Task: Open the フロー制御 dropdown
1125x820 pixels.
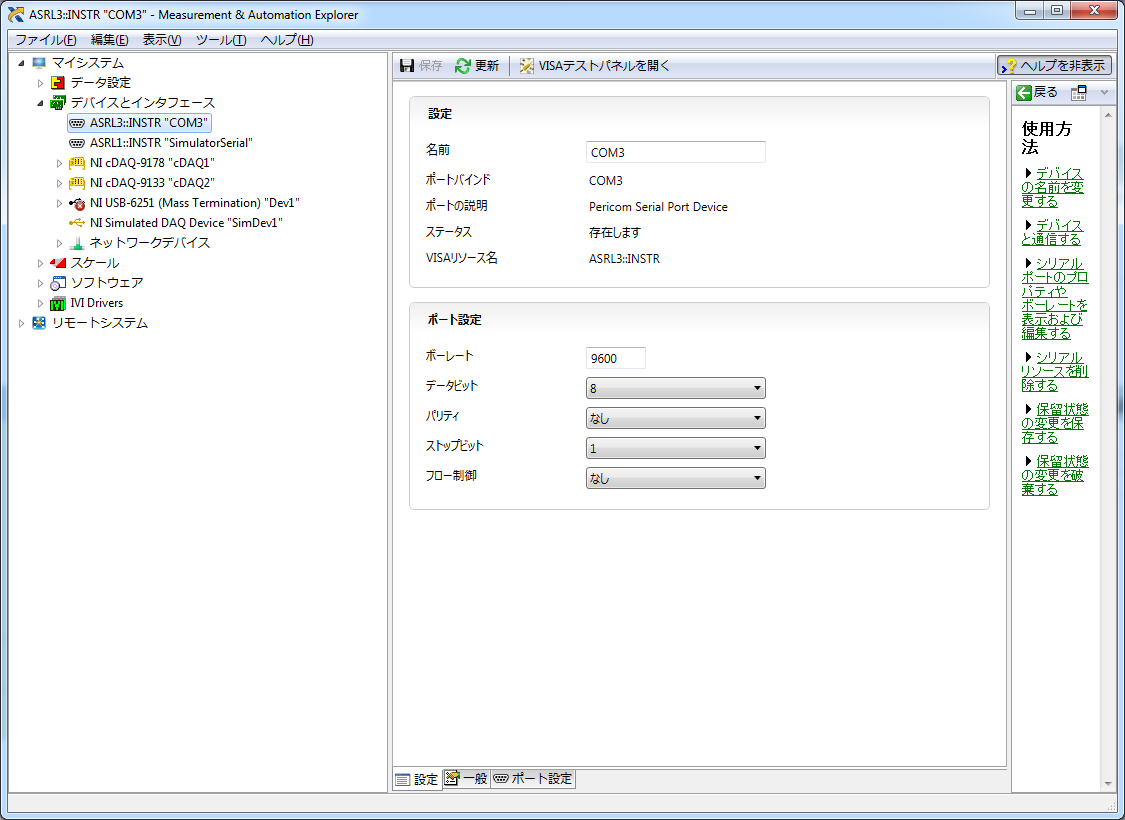Action: coord(676,479)
